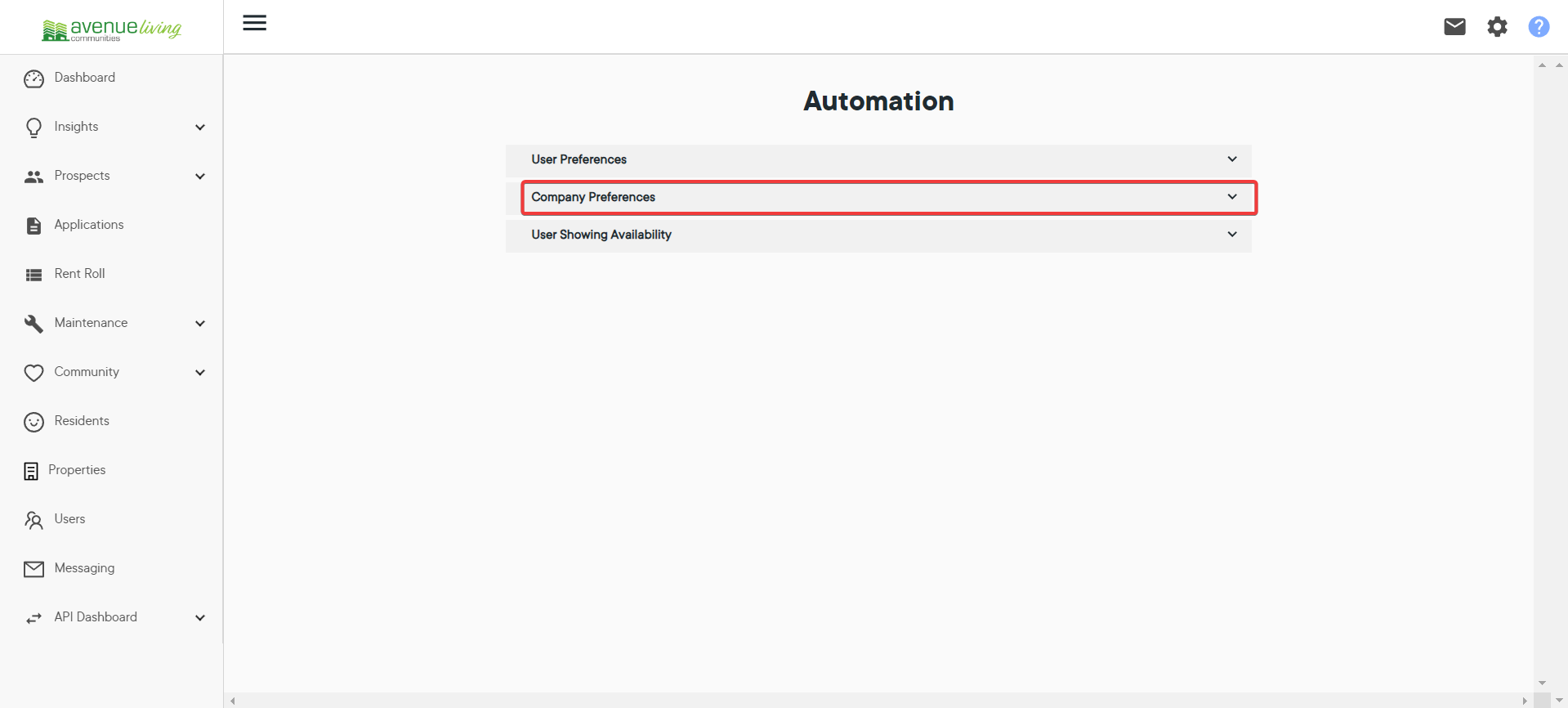This screenshot has height=708, width=1568.
Task: Click the API Dashboard arrows icon
Action: [34, 618]
